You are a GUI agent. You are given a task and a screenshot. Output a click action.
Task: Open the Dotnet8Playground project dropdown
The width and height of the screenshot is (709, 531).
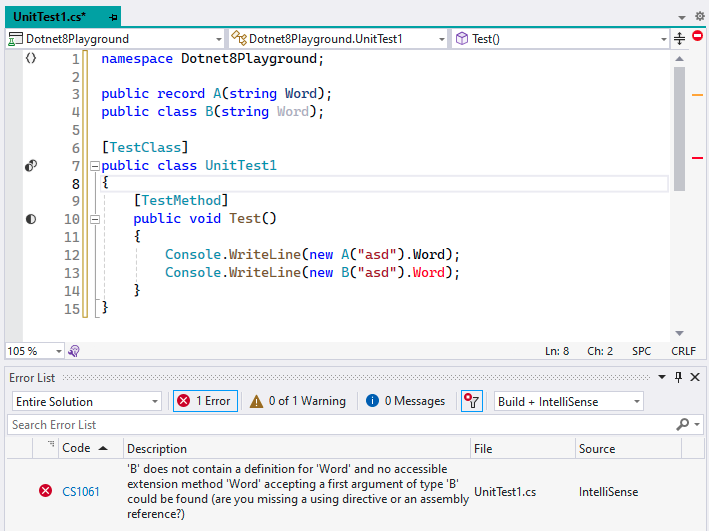coord(115,39)
